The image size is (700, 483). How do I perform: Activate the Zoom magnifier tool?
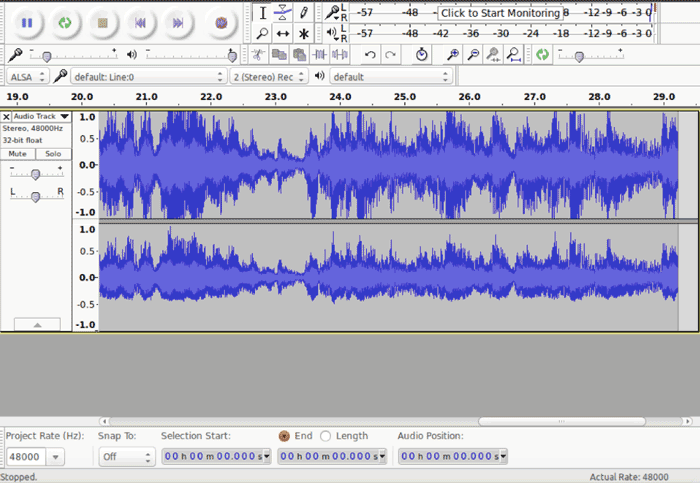(x=261, y=33)
